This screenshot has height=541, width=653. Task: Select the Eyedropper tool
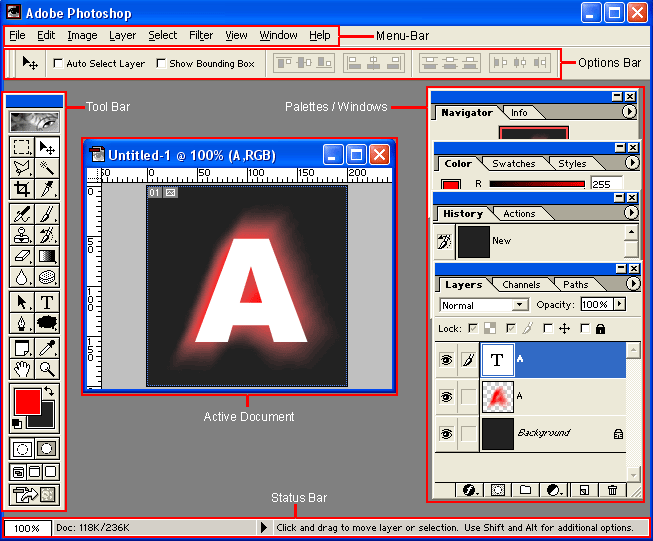[47, 348]
